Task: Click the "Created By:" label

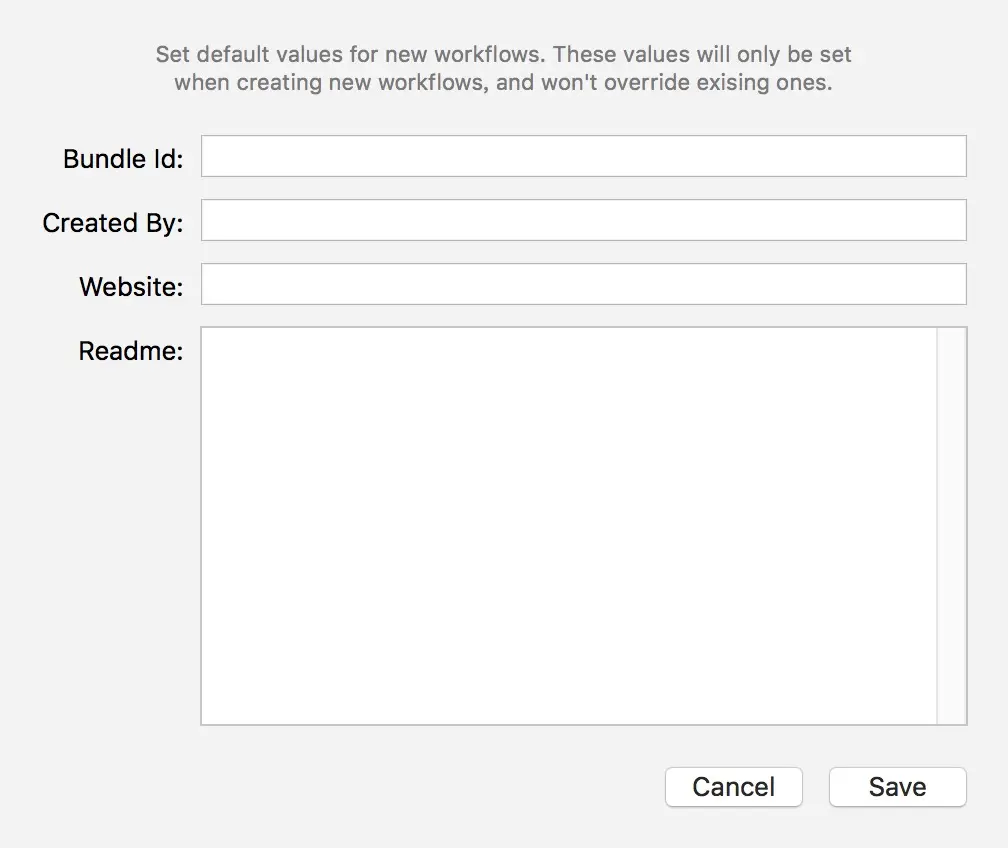Action: click(113, 223)
